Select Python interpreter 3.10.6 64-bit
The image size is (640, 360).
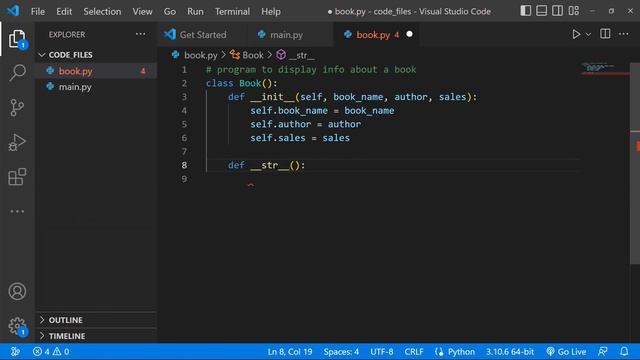(510, 351)
